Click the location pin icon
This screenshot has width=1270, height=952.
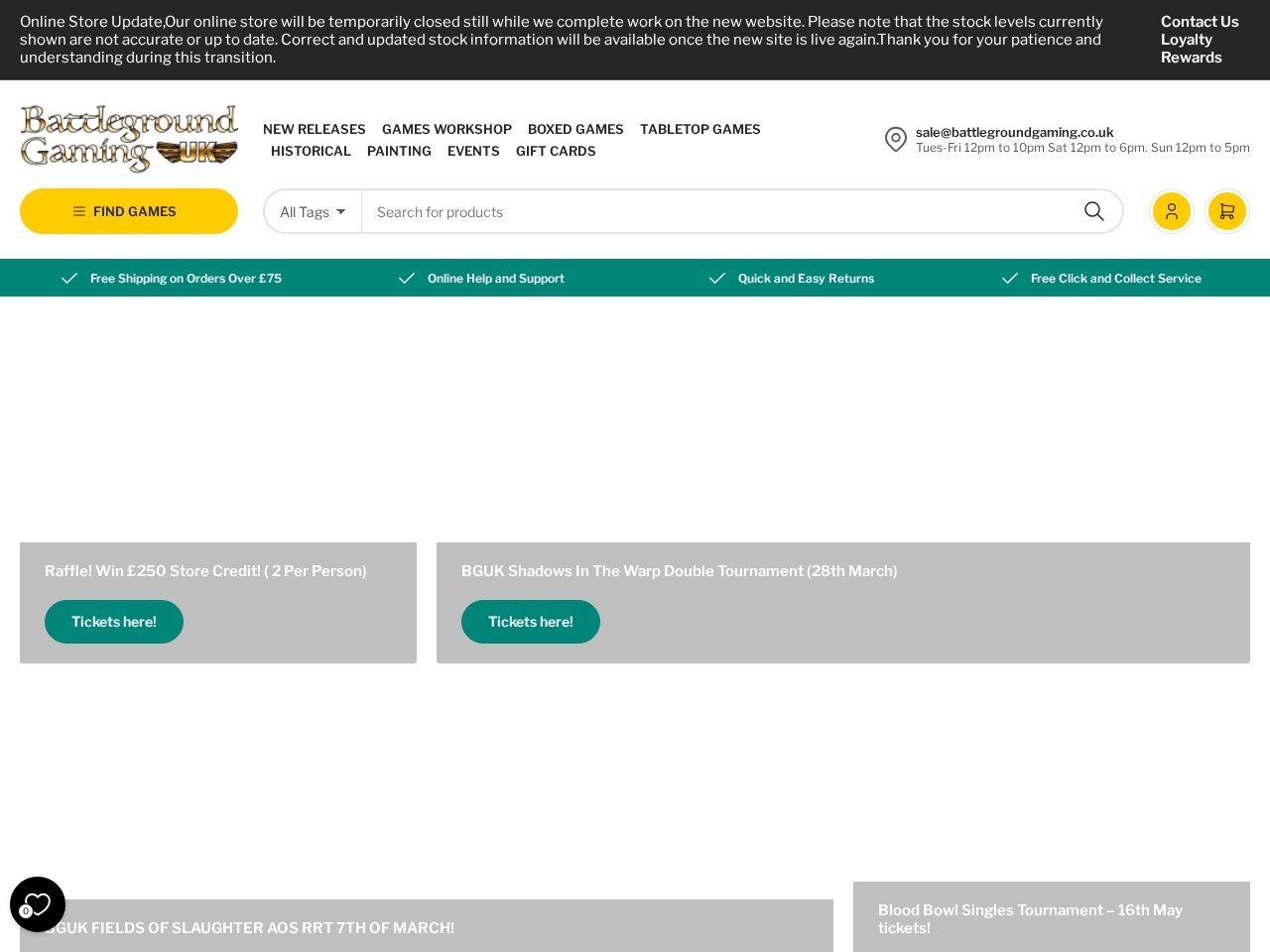(x=895, y=140)
